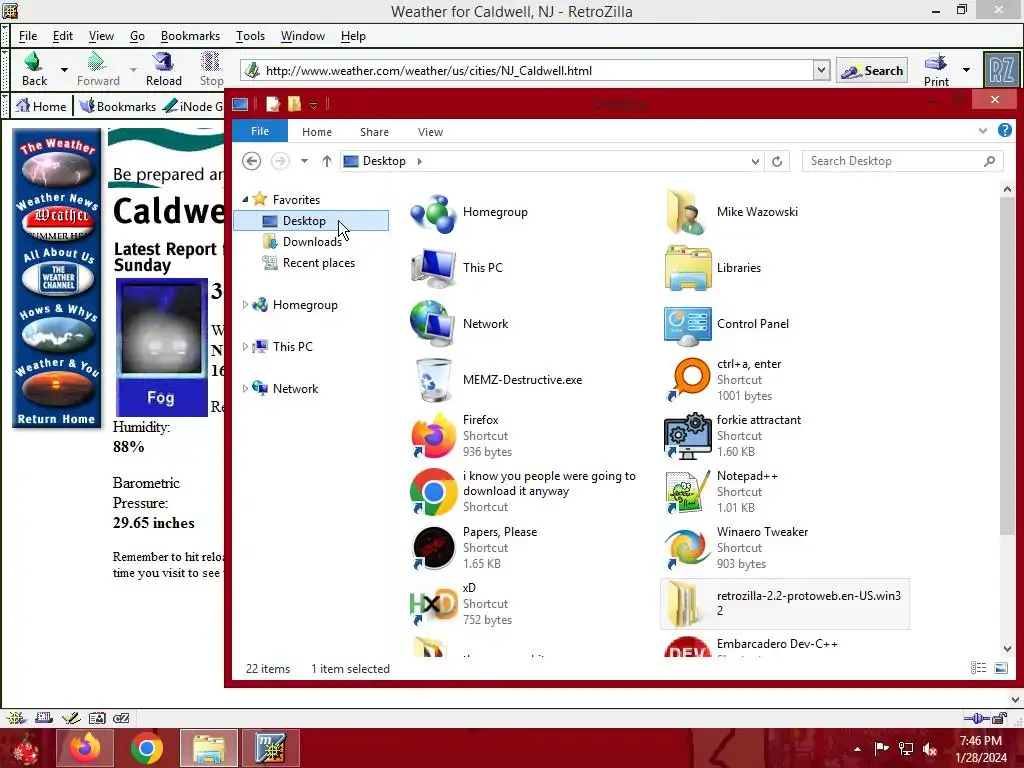Click the Refresh button beside the address bar
This screenshot has width=1024, height=768.
[777, 161]
